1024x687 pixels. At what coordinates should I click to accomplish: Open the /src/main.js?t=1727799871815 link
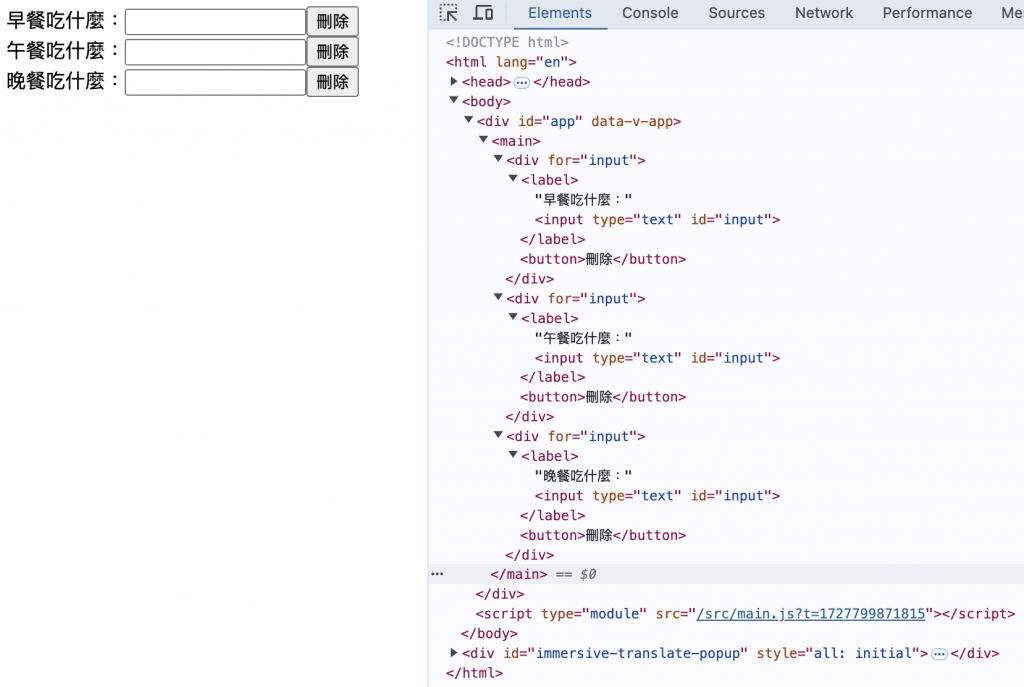[810, 614]
